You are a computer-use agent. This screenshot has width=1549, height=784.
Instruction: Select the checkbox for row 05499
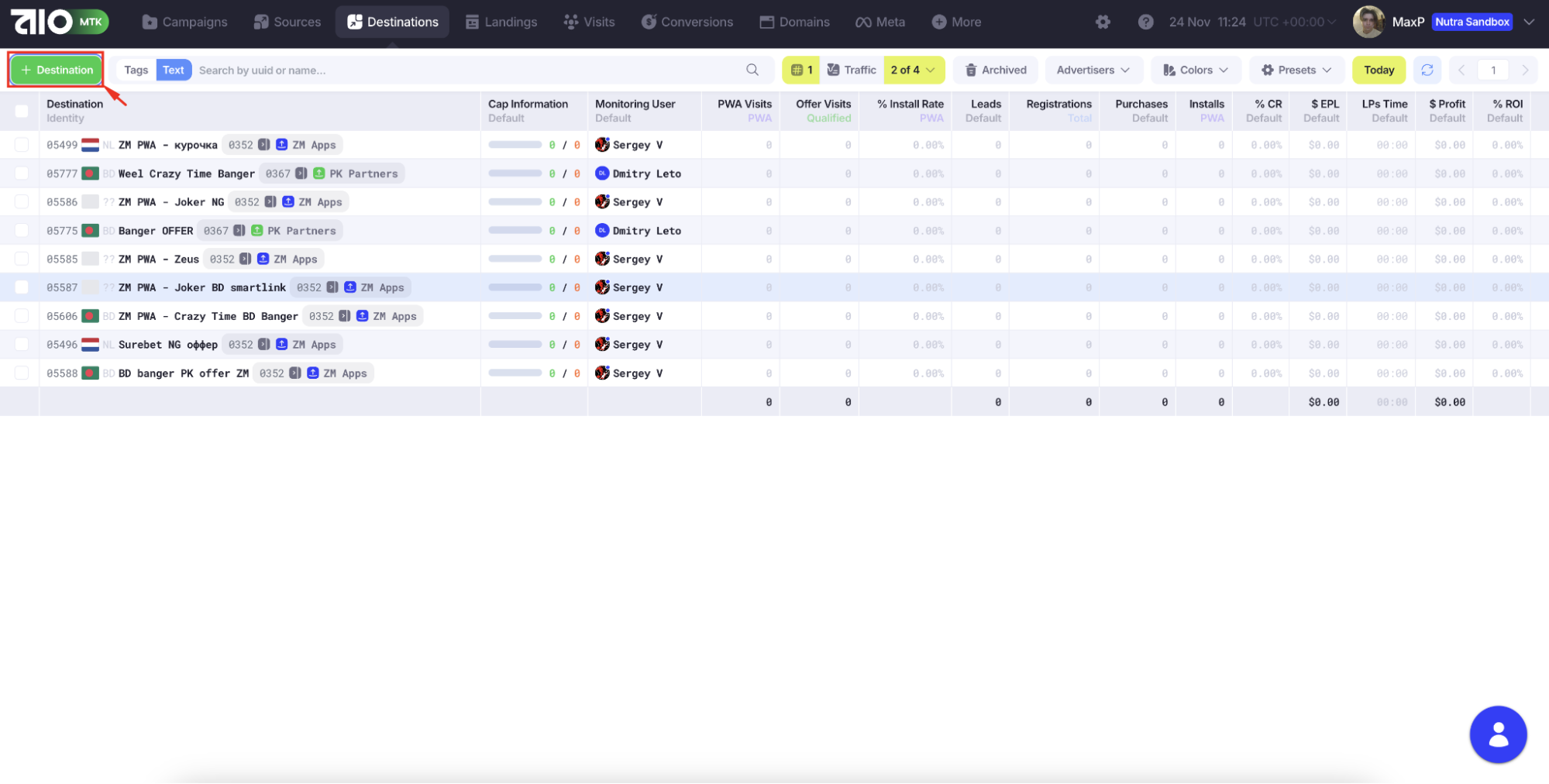coord(22,145)
